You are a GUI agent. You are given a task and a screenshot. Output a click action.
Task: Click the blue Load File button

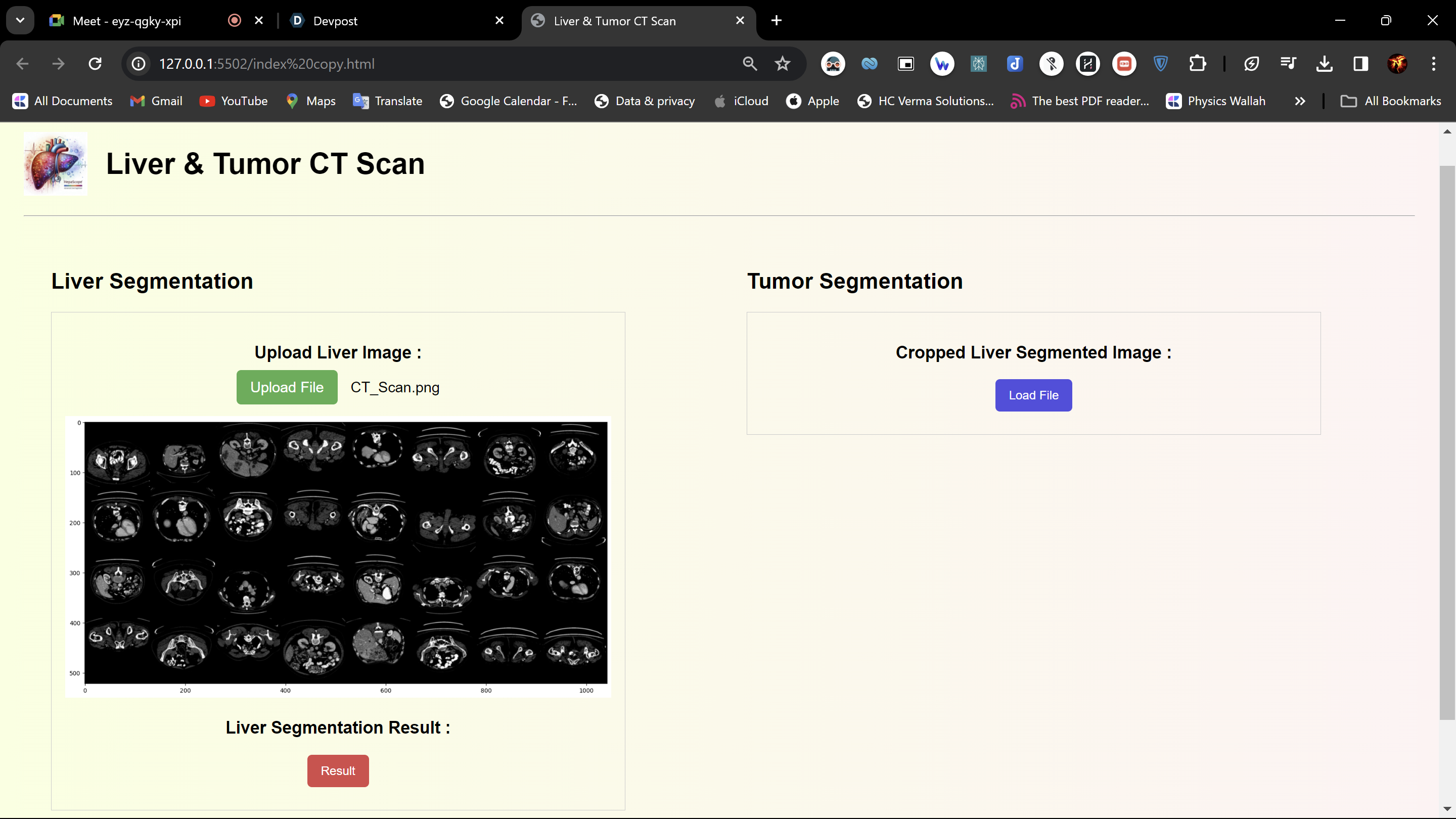pos(1033,395)
